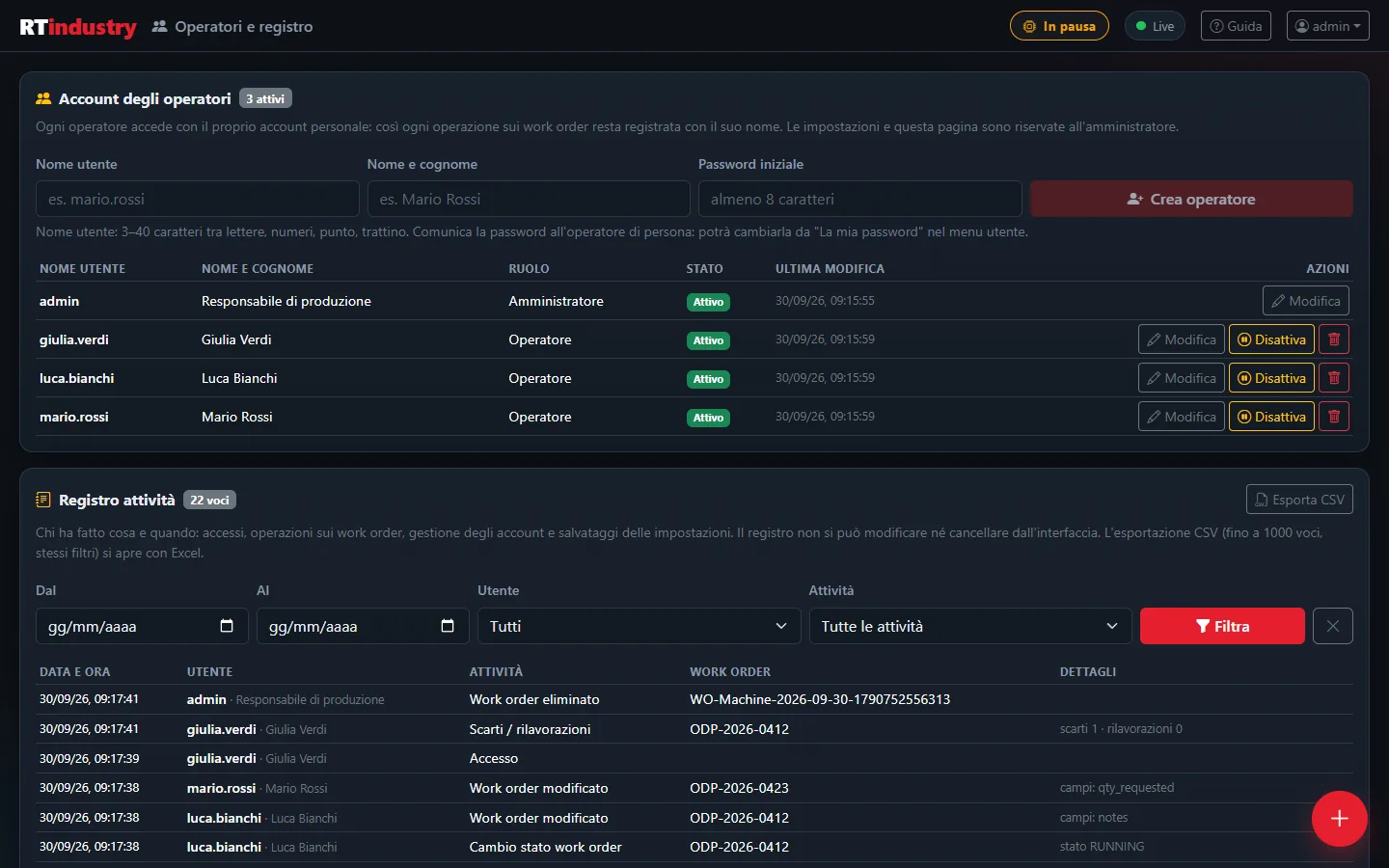Delete luca.bianchi with the trash icon
The width and height of the screenshot is (1389, 868).
pos(1334,378)
